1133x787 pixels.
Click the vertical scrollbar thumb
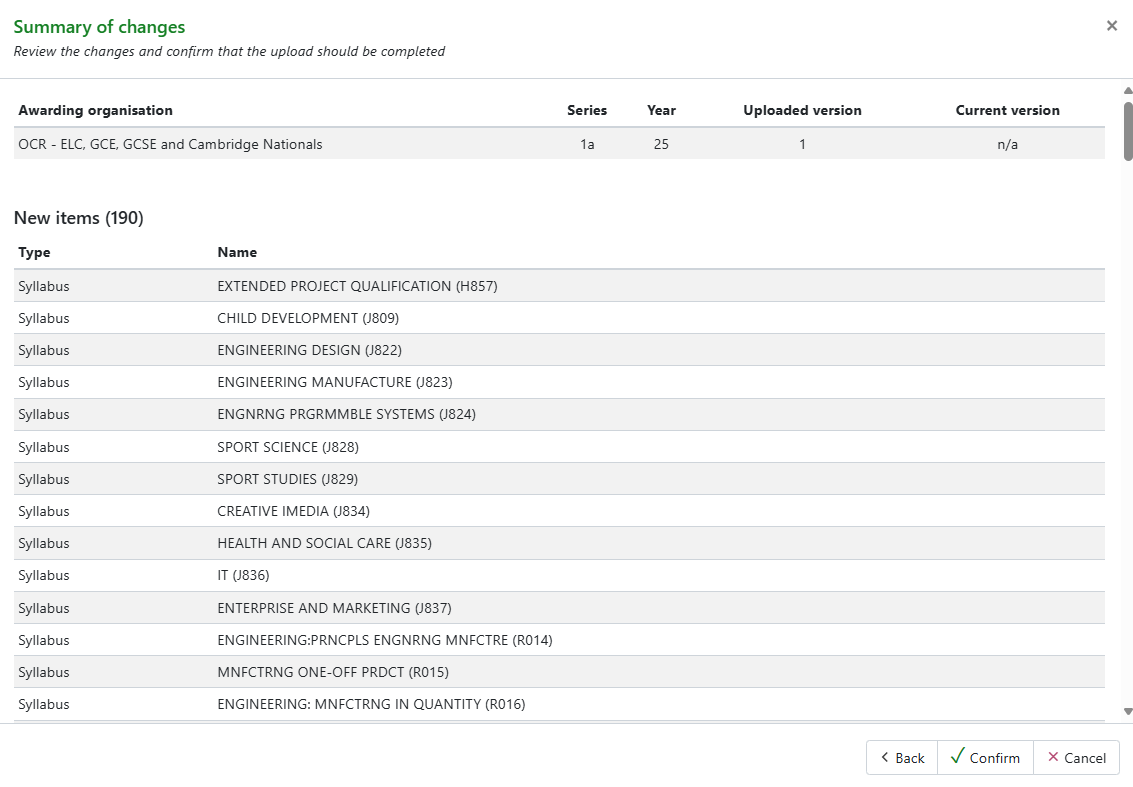pos(1128,131)
